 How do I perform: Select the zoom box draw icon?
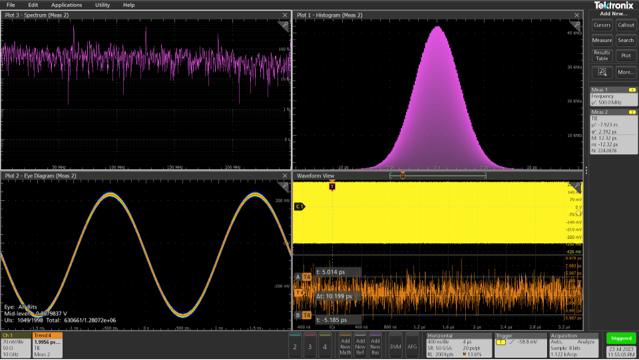602,72
